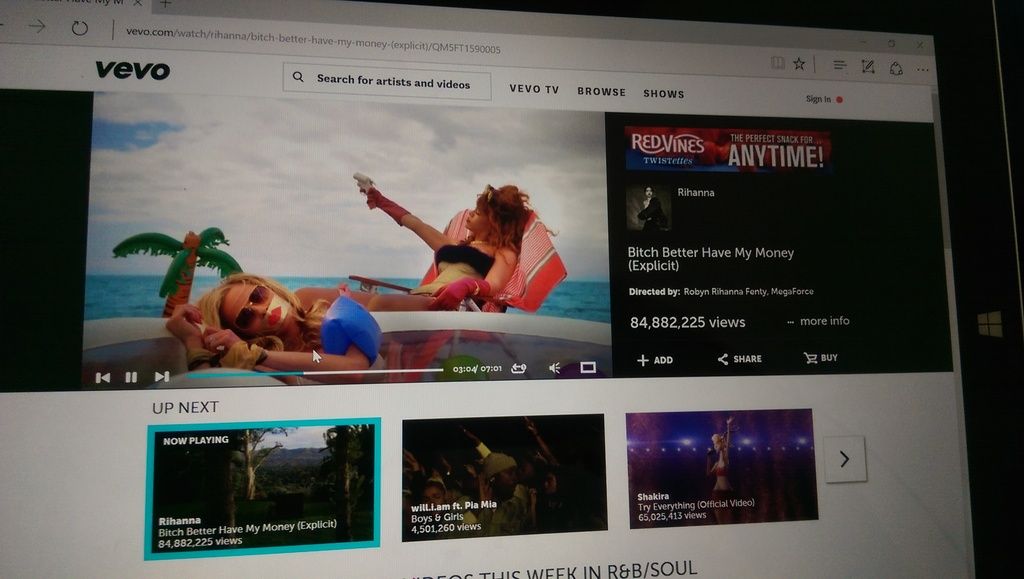
Task: Select the Now Playing Rihanna thumbnail
Action: tap(263, 488)
